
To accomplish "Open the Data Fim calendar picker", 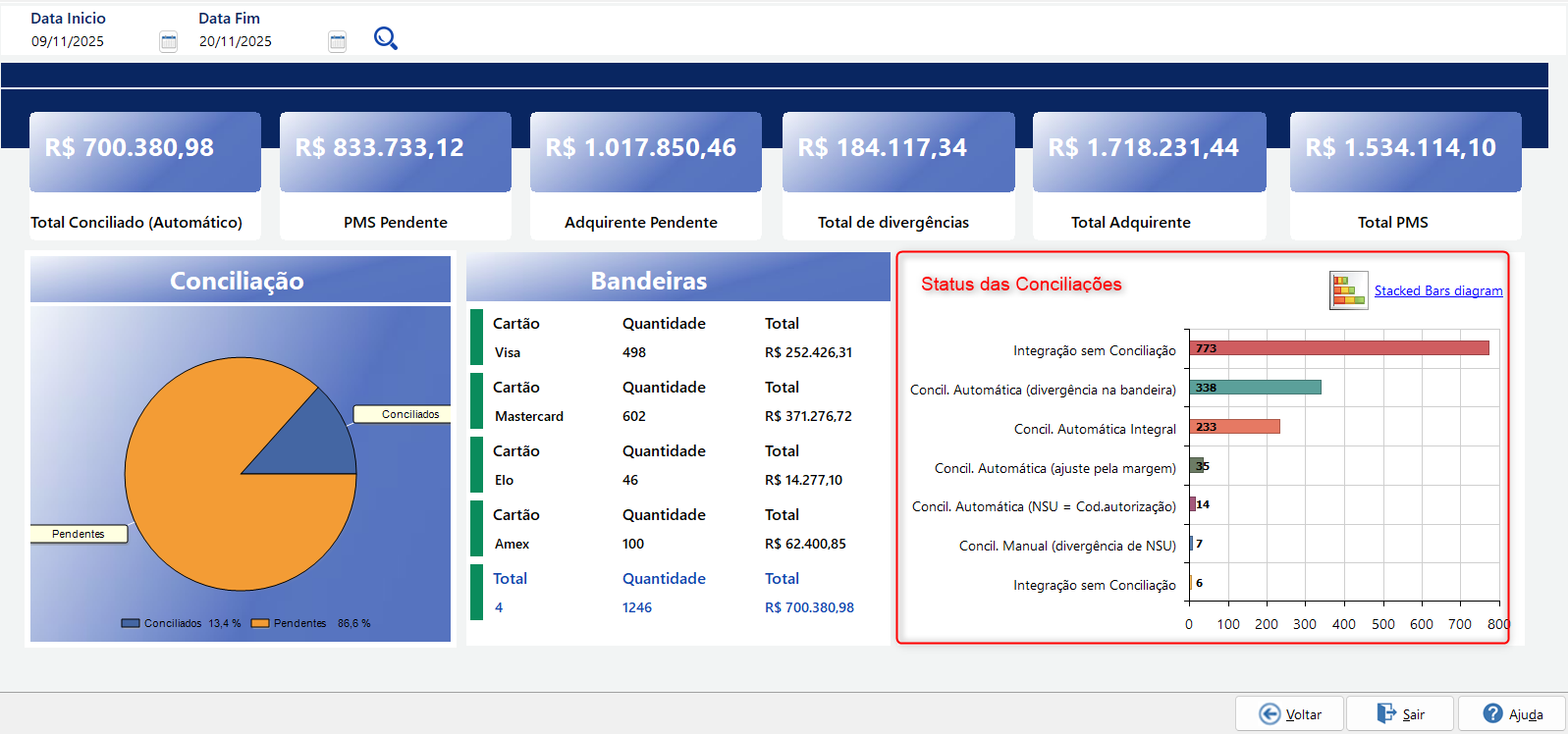I will click(338, 41).
